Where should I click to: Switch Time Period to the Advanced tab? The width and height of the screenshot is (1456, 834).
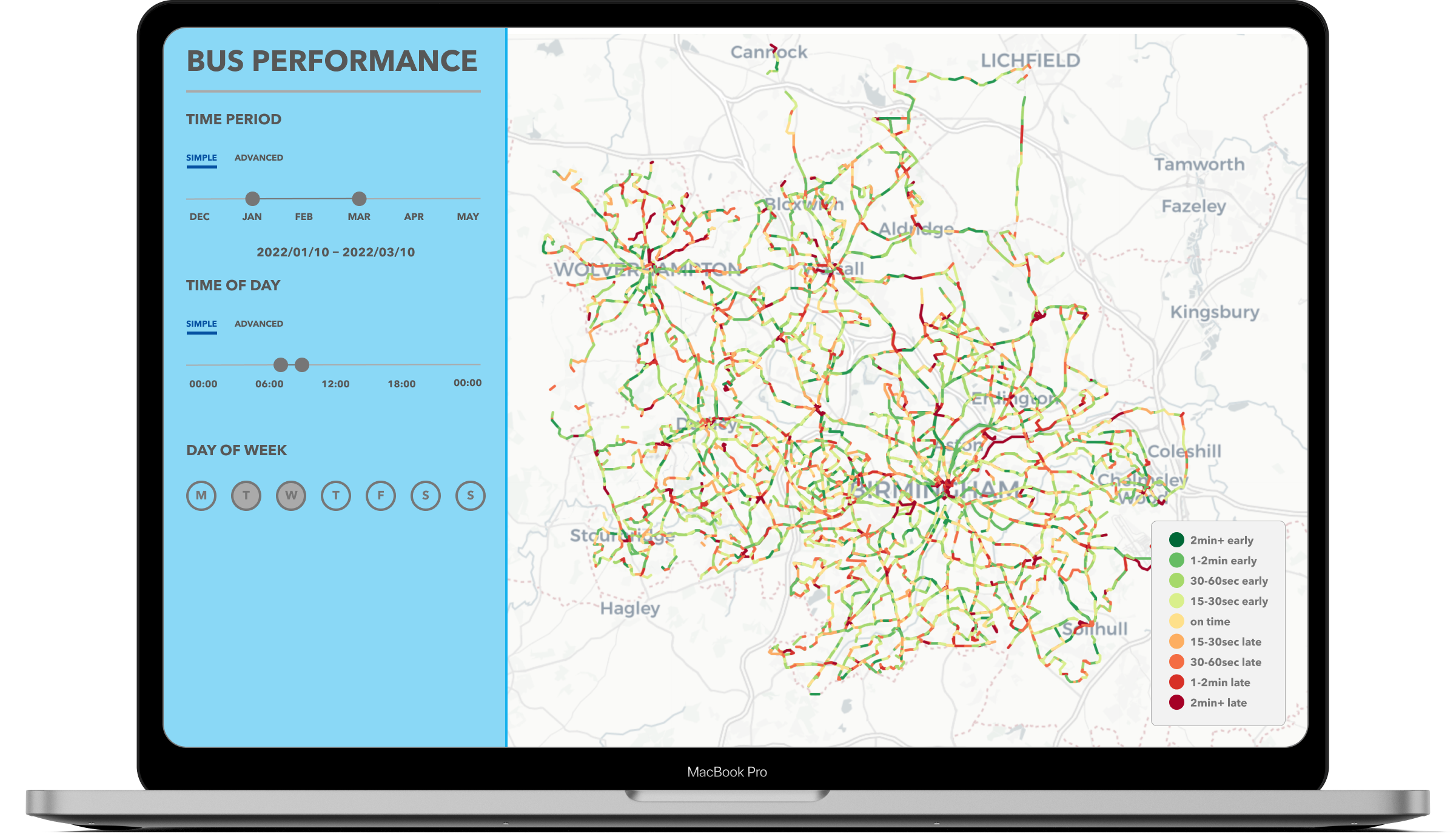pyautogui.click(x=258, y=158)
